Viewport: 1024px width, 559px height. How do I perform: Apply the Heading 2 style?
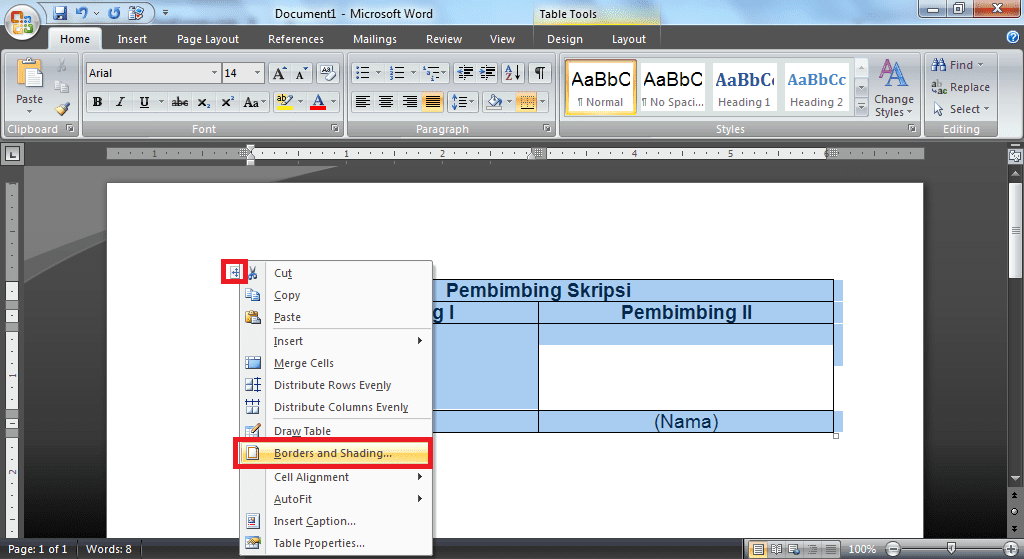pyautogui.click(x=816, y=88)
